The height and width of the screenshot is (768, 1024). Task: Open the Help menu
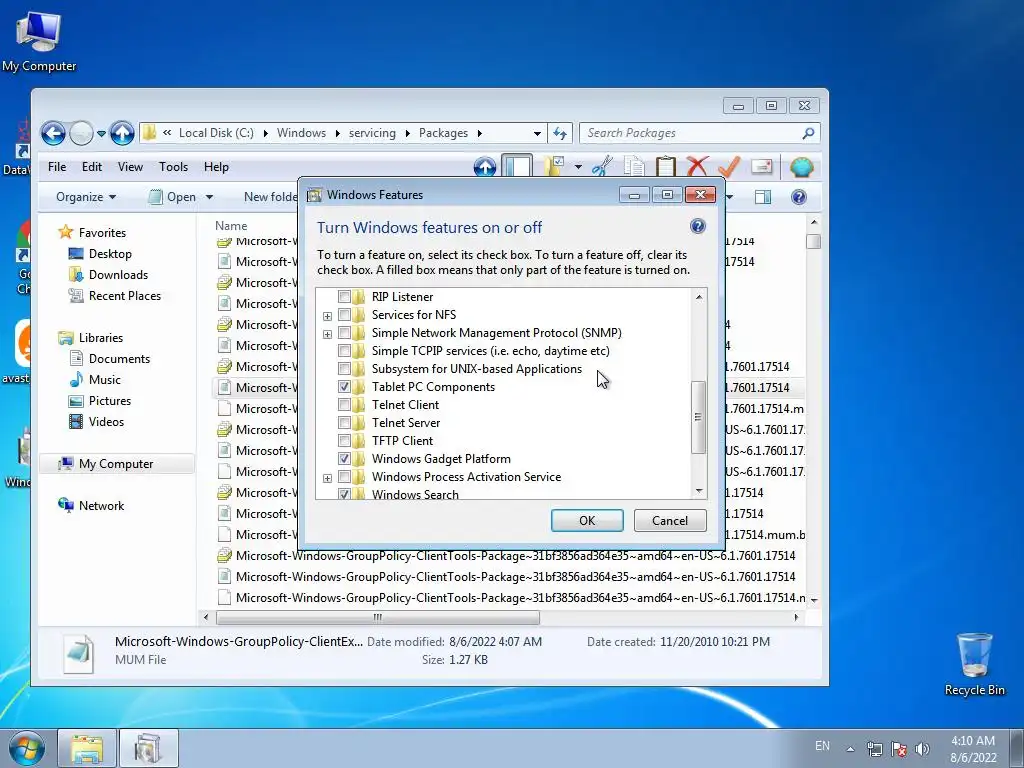[216, 167]
